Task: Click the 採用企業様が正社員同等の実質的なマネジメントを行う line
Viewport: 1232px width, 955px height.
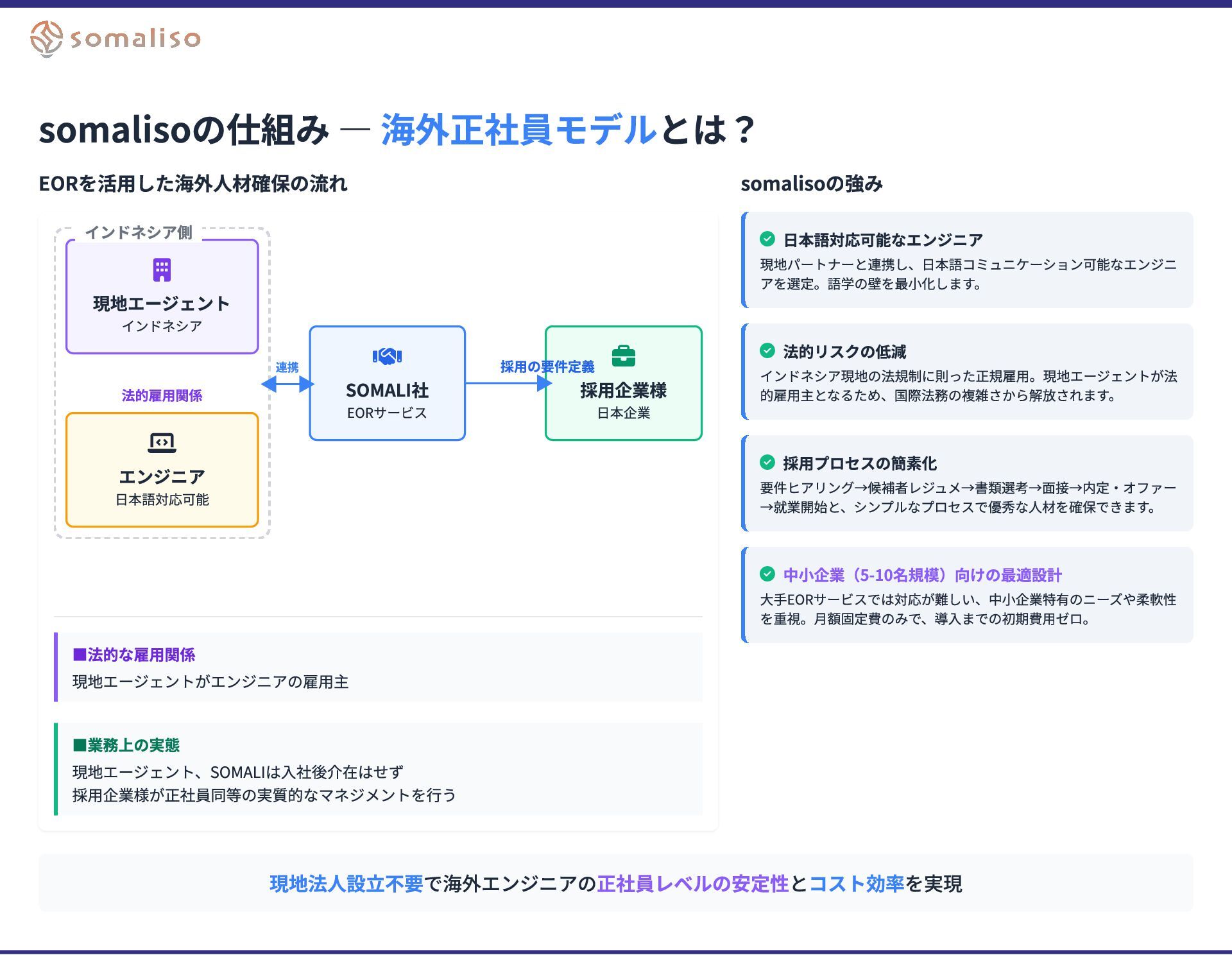Action: tap(264, 795)
